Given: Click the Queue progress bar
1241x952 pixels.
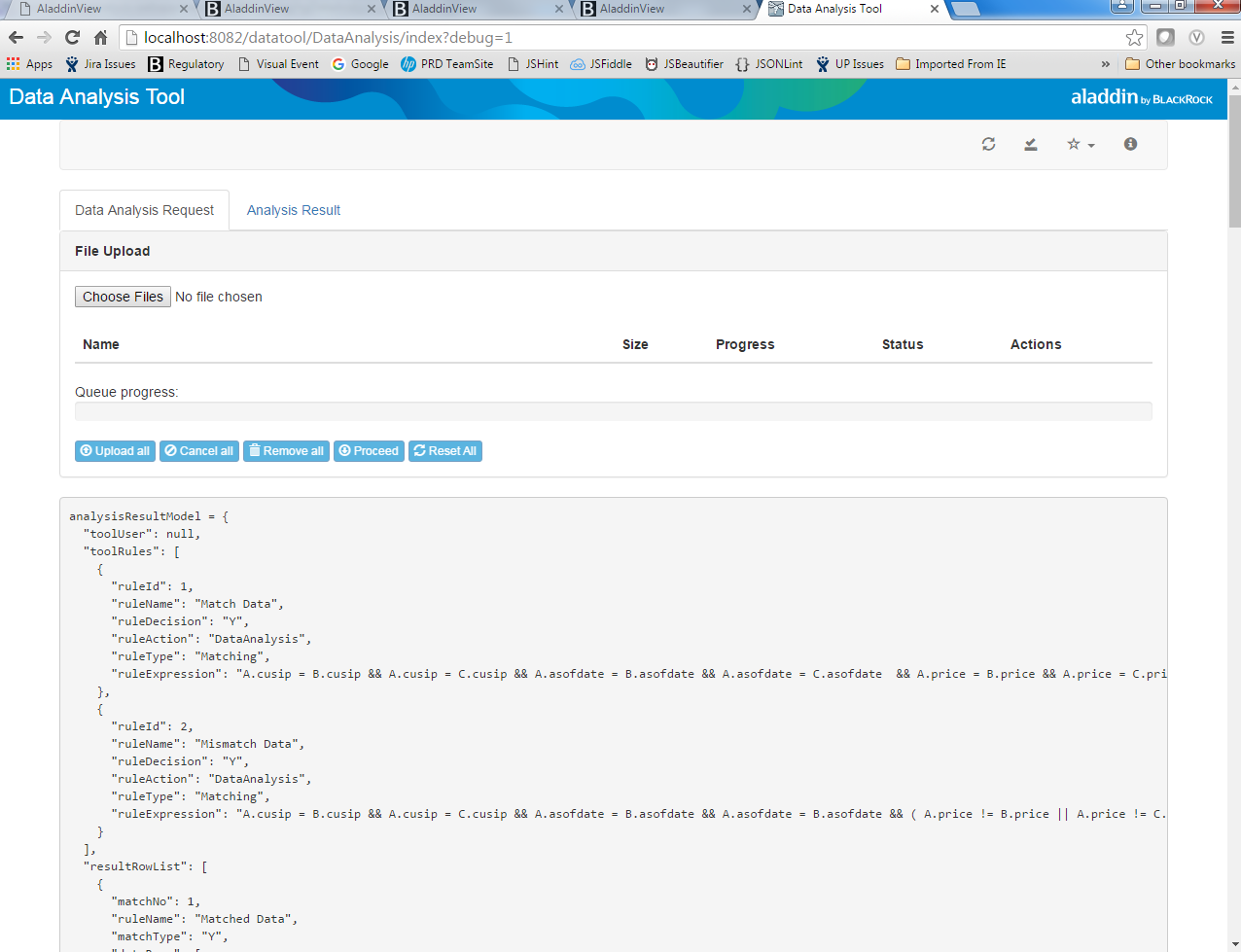Looking at the screenshot, I should (x=614, y=411).
